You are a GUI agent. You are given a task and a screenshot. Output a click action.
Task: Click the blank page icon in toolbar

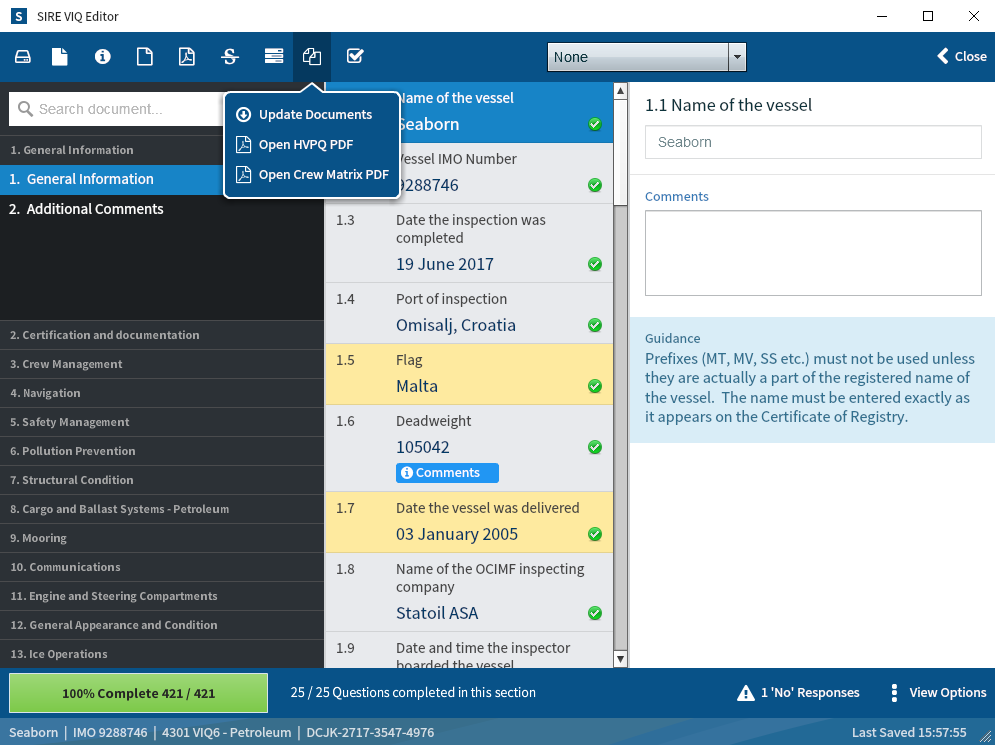click(145, 56)
